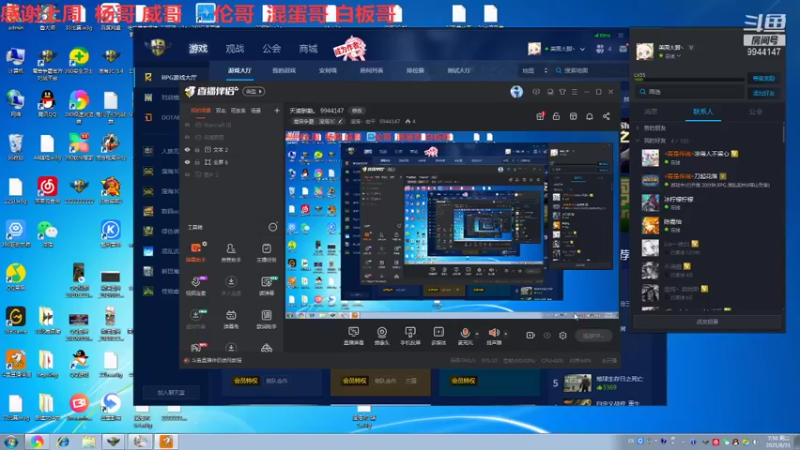Open the gift box icon with the red badge
The image size is (800, 450).
click(x=540, y=116)
